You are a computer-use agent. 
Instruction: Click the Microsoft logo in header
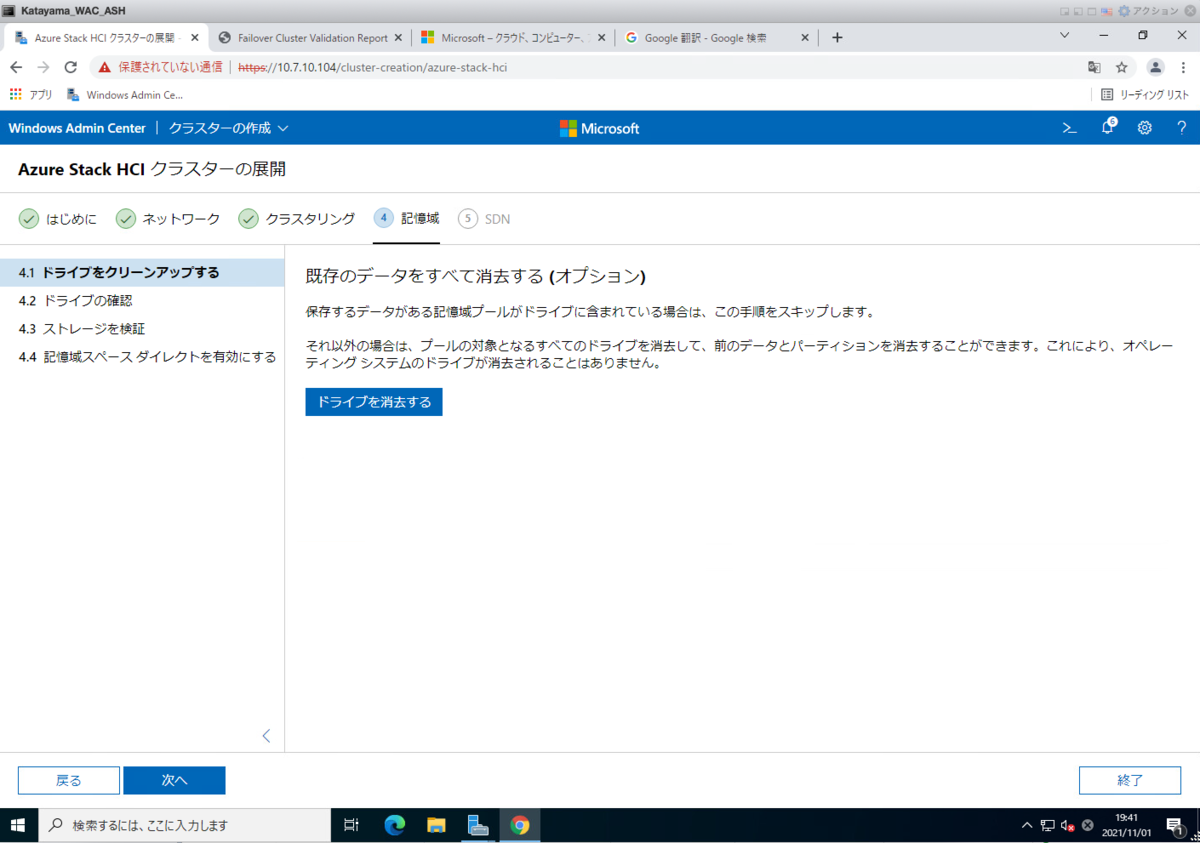click(599, 128)
